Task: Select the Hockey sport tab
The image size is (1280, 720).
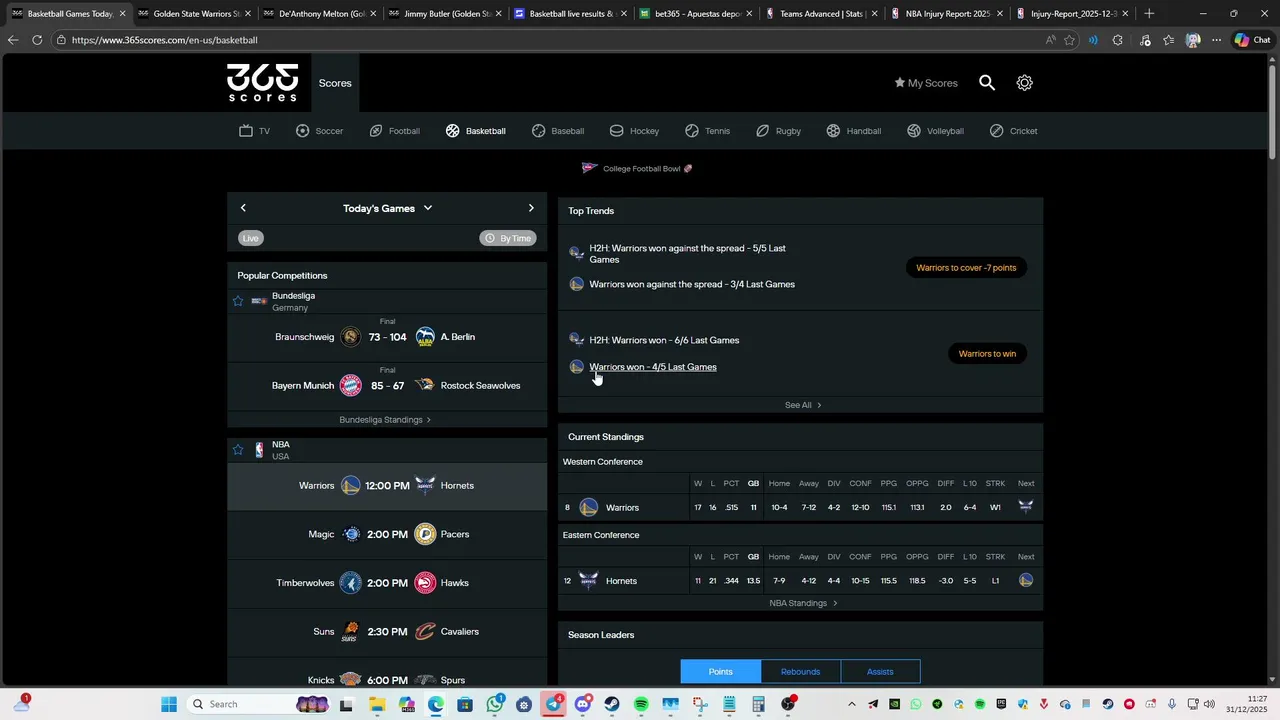Action: 634,131
